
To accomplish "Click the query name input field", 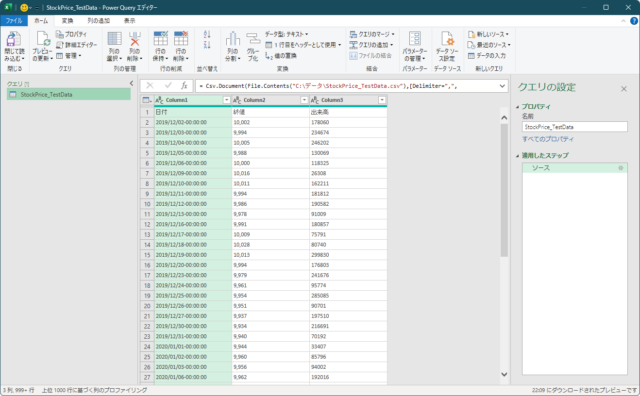I will pos(575,127).
